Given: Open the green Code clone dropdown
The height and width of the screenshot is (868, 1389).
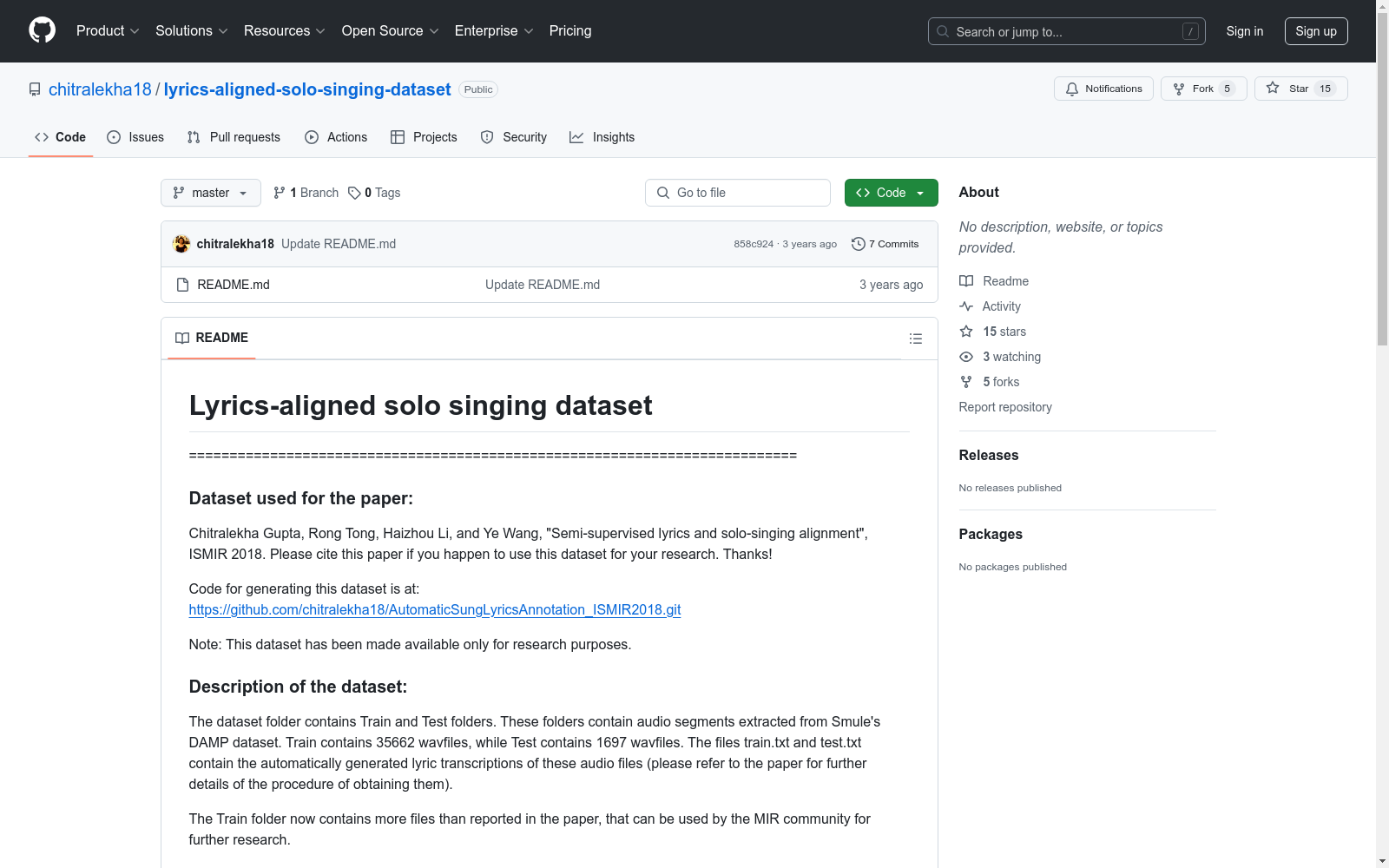Looking at the screenshot, I should pos(892,193).
